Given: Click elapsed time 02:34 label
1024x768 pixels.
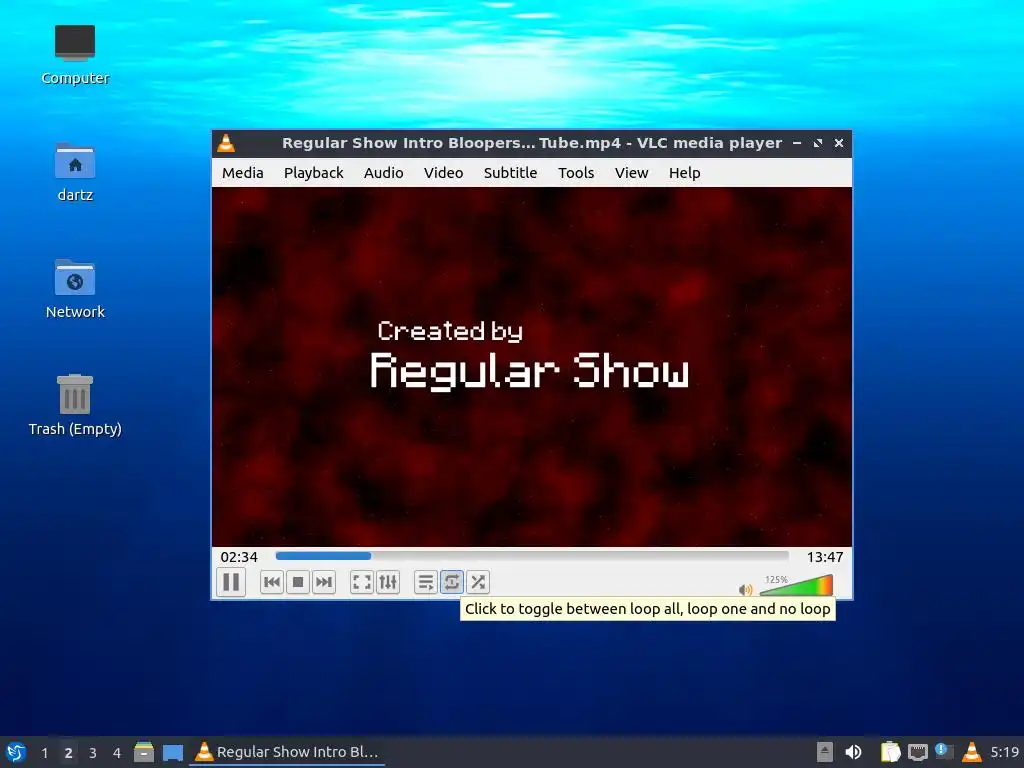Looking at the screenshot, I should click(239, 557).
